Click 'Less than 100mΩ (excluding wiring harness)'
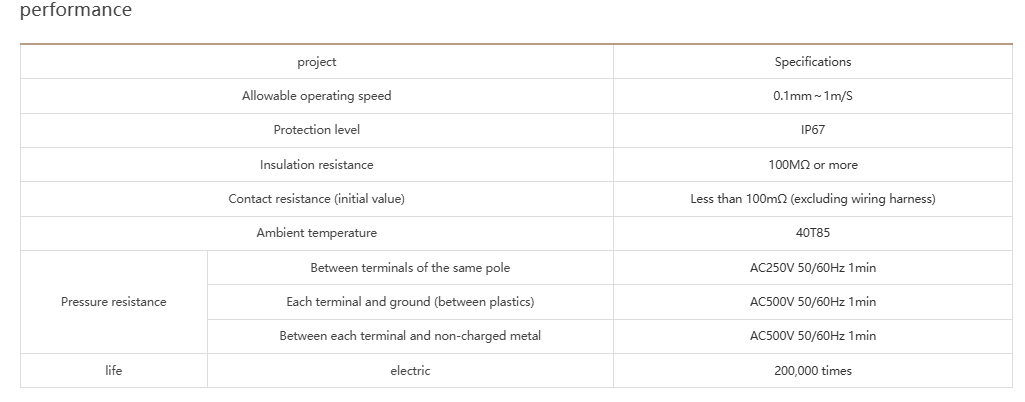 [812, 199]
